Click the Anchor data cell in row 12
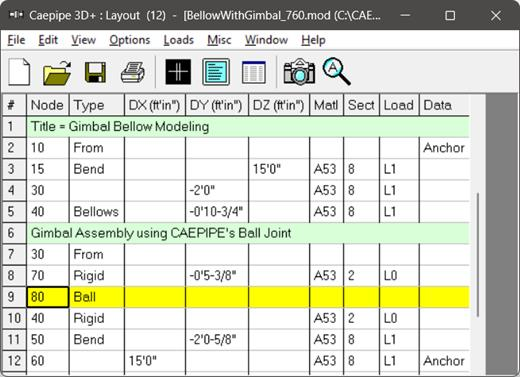The image size is (520, 377). (444, 361)
